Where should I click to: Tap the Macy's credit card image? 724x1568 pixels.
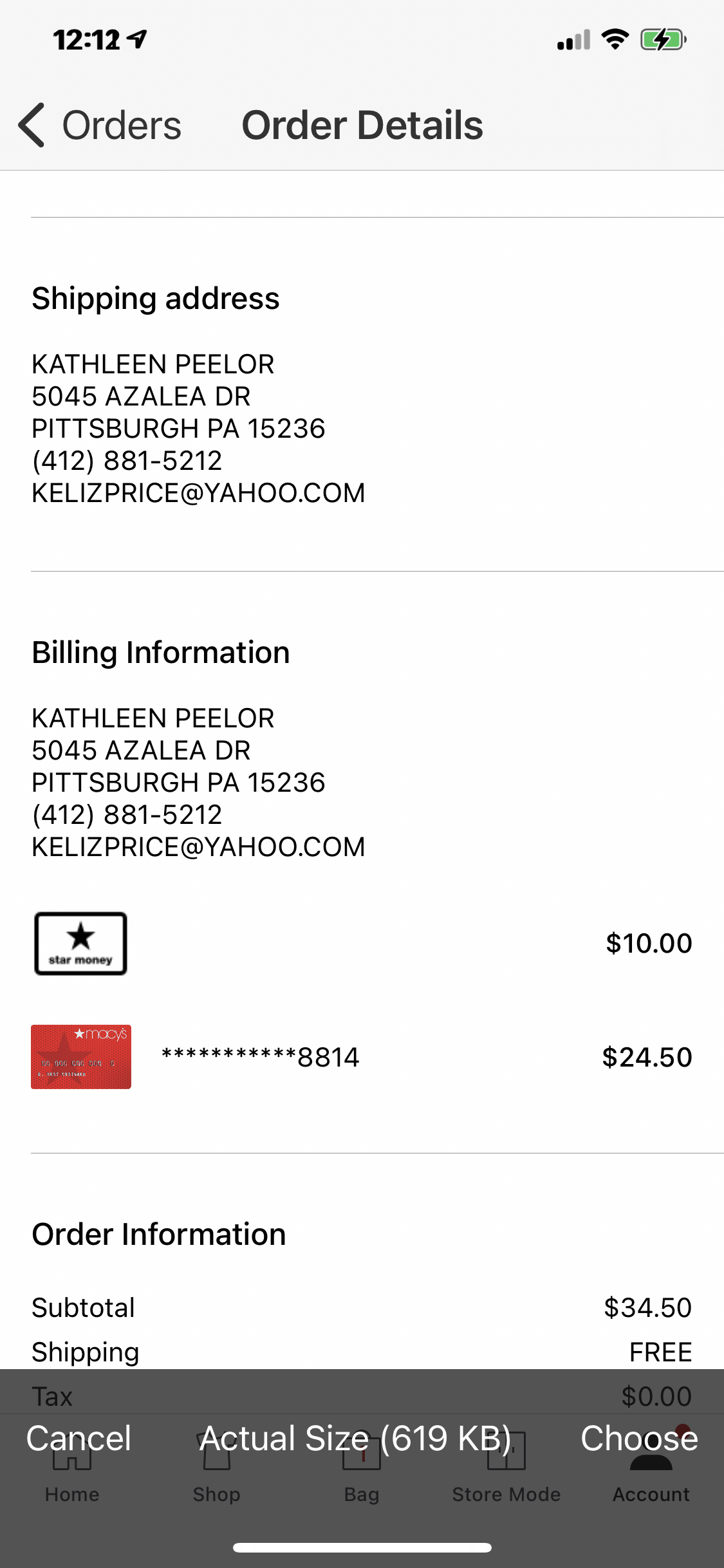(81, 1056)
